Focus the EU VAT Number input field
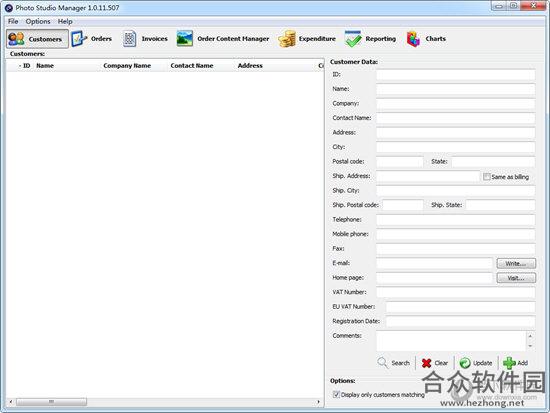 tap(461, 307)
